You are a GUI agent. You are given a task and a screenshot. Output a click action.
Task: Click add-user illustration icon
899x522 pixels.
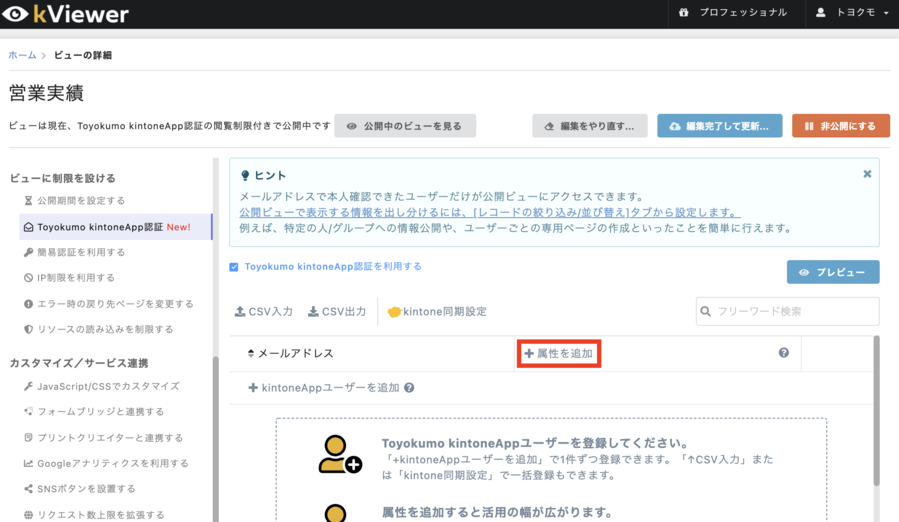point(340,454)
